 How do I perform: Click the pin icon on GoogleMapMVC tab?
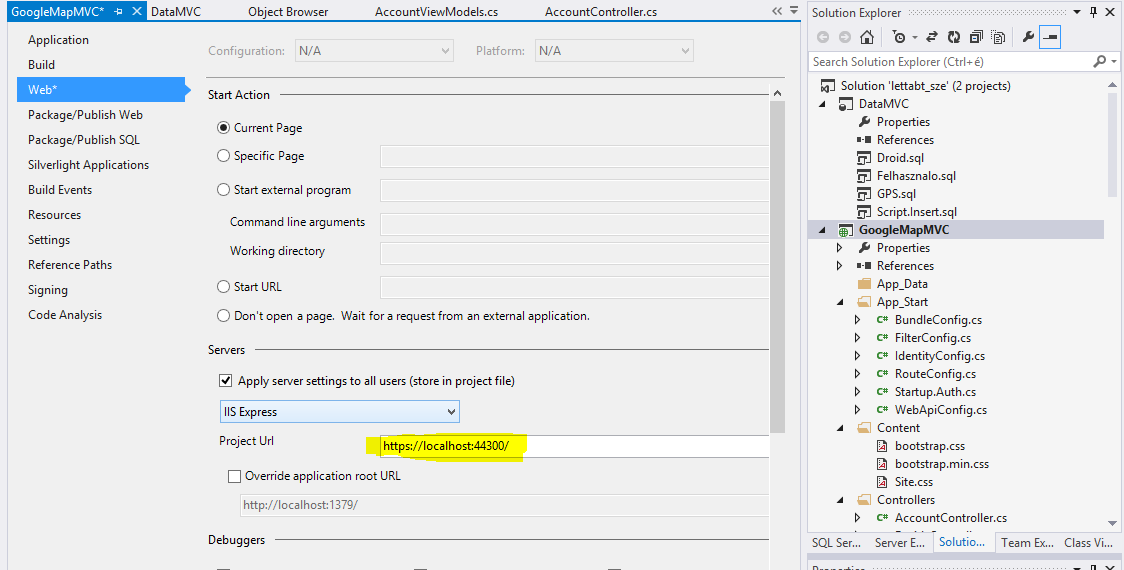click(x=118, y=11)
